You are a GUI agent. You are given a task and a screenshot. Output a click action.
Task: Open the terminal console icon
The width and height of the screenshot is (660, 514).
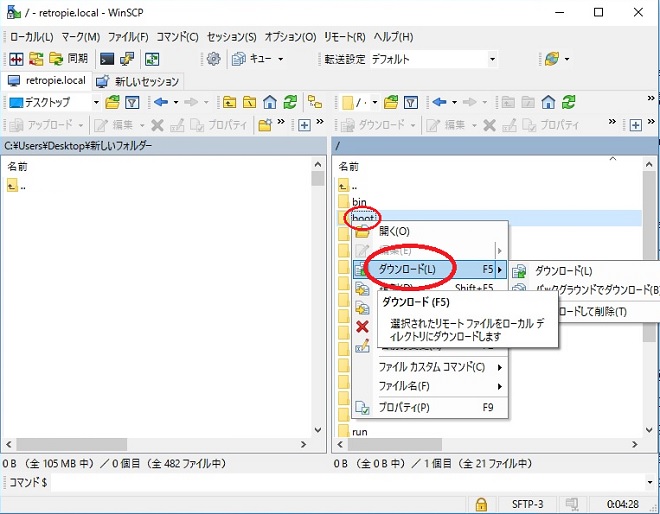[107, 59]
